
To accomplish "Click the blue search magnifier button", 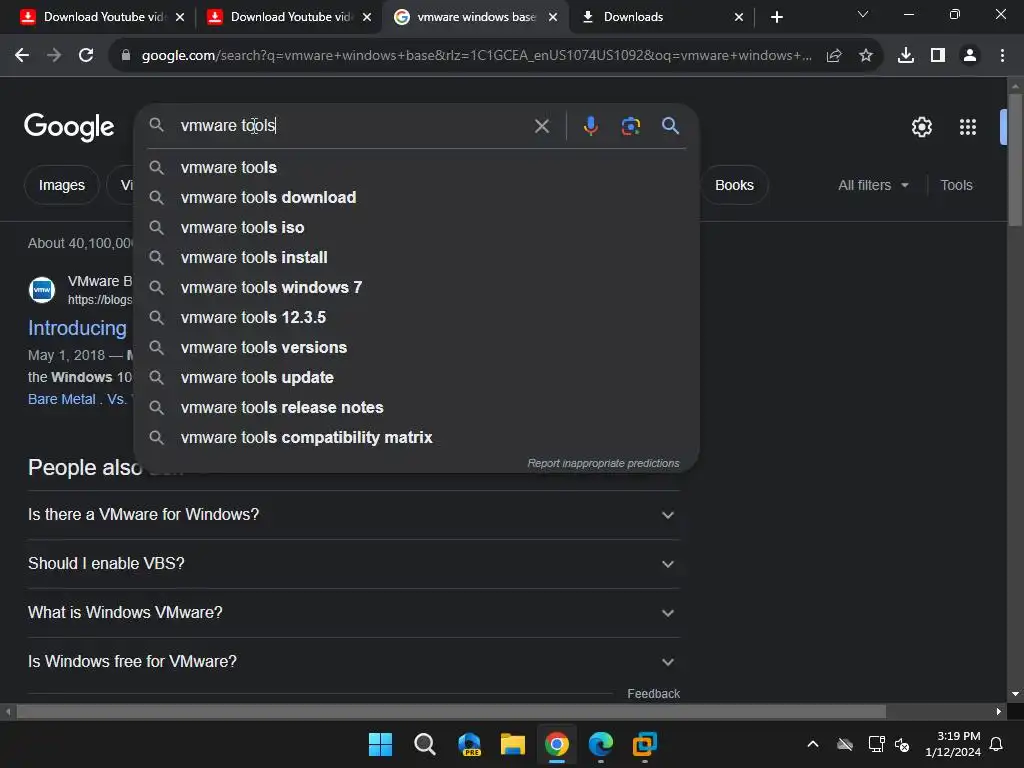I will pos(670,125).
